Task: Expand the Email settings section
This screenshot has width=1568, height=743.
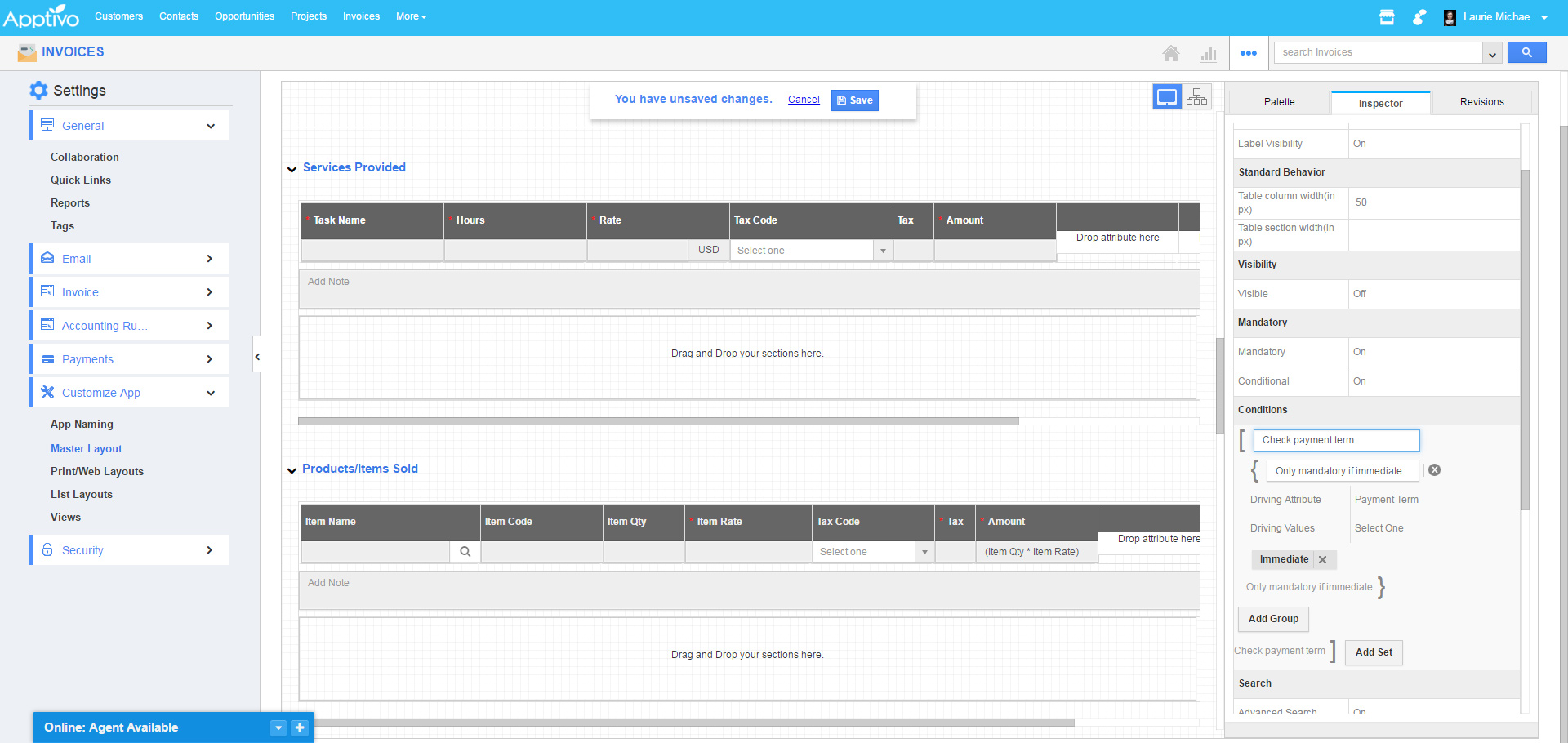Action: [x=128, y=258]
